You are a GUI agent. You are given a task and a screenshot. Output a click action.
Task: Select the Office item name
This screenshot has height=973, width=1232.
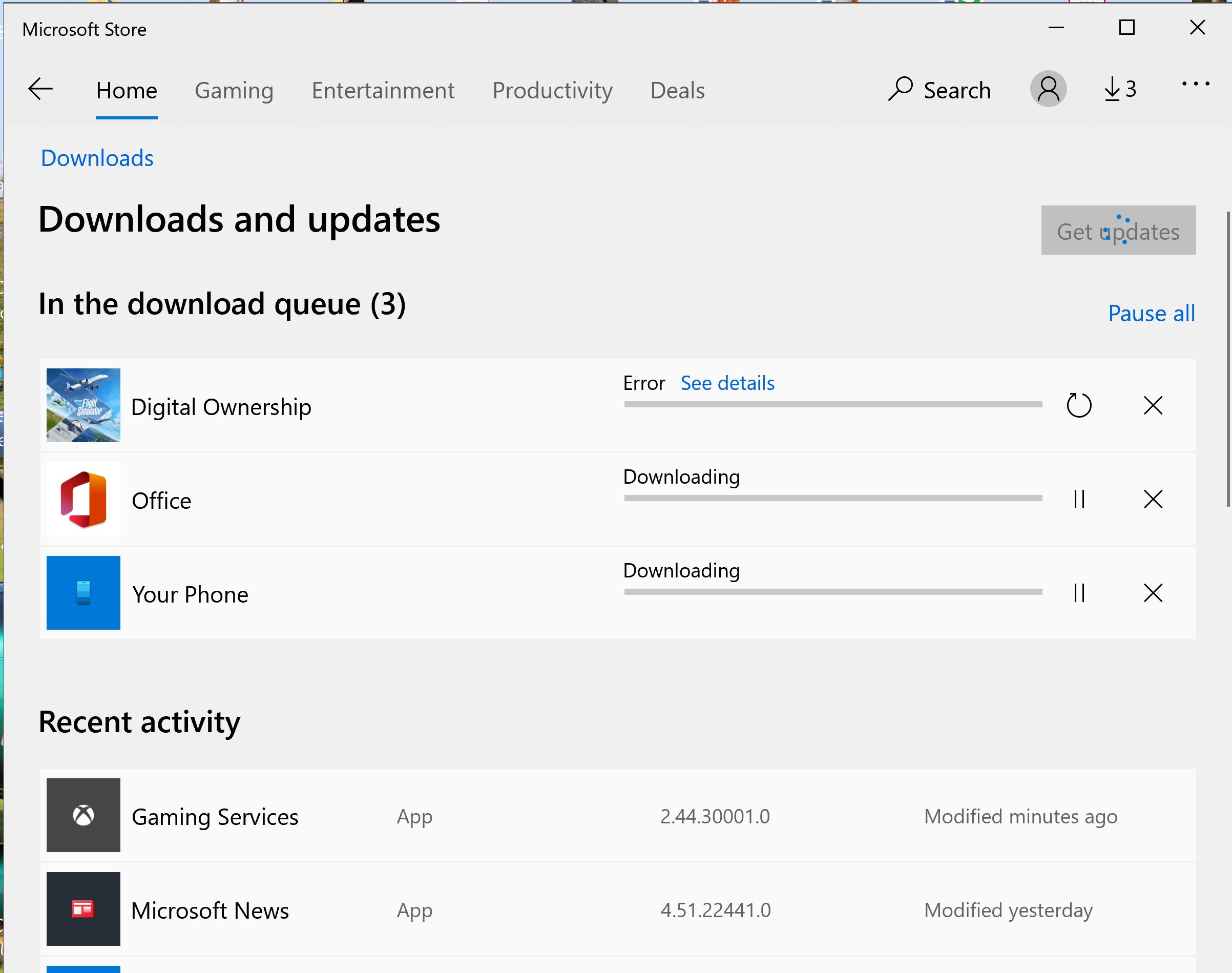click(x=161, y=501)
